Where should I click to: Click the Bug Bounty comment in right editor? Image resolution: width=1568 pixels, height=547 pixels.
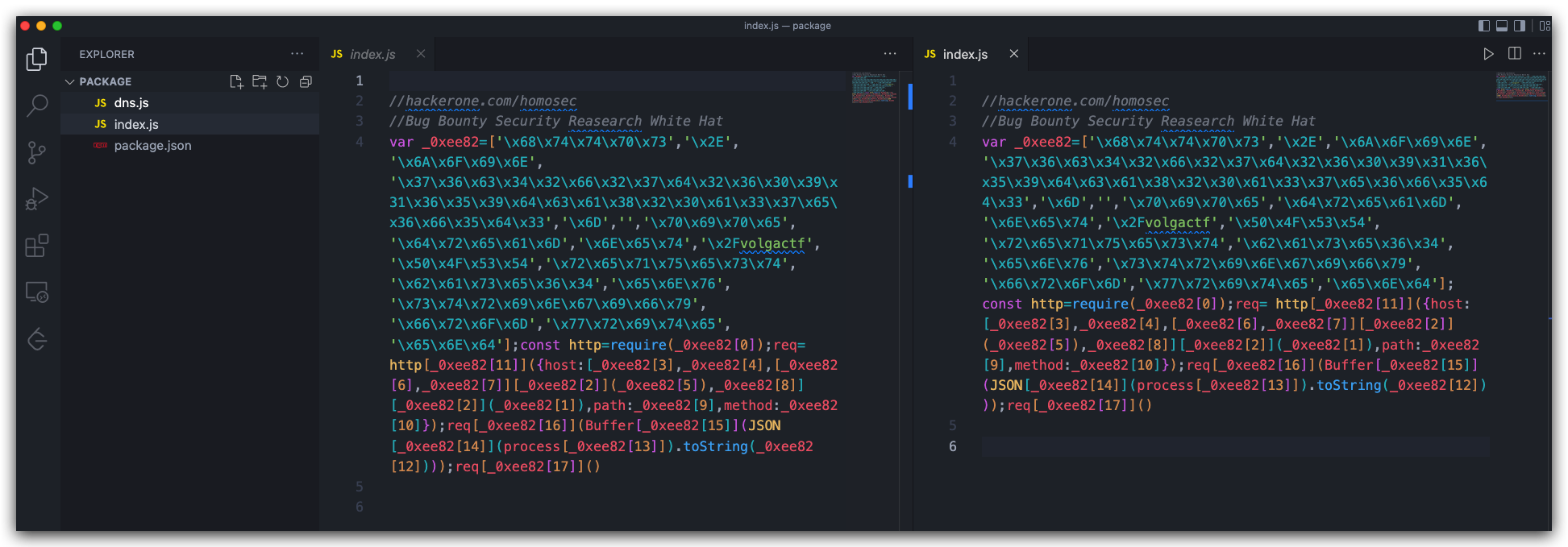coord(1149,122)
